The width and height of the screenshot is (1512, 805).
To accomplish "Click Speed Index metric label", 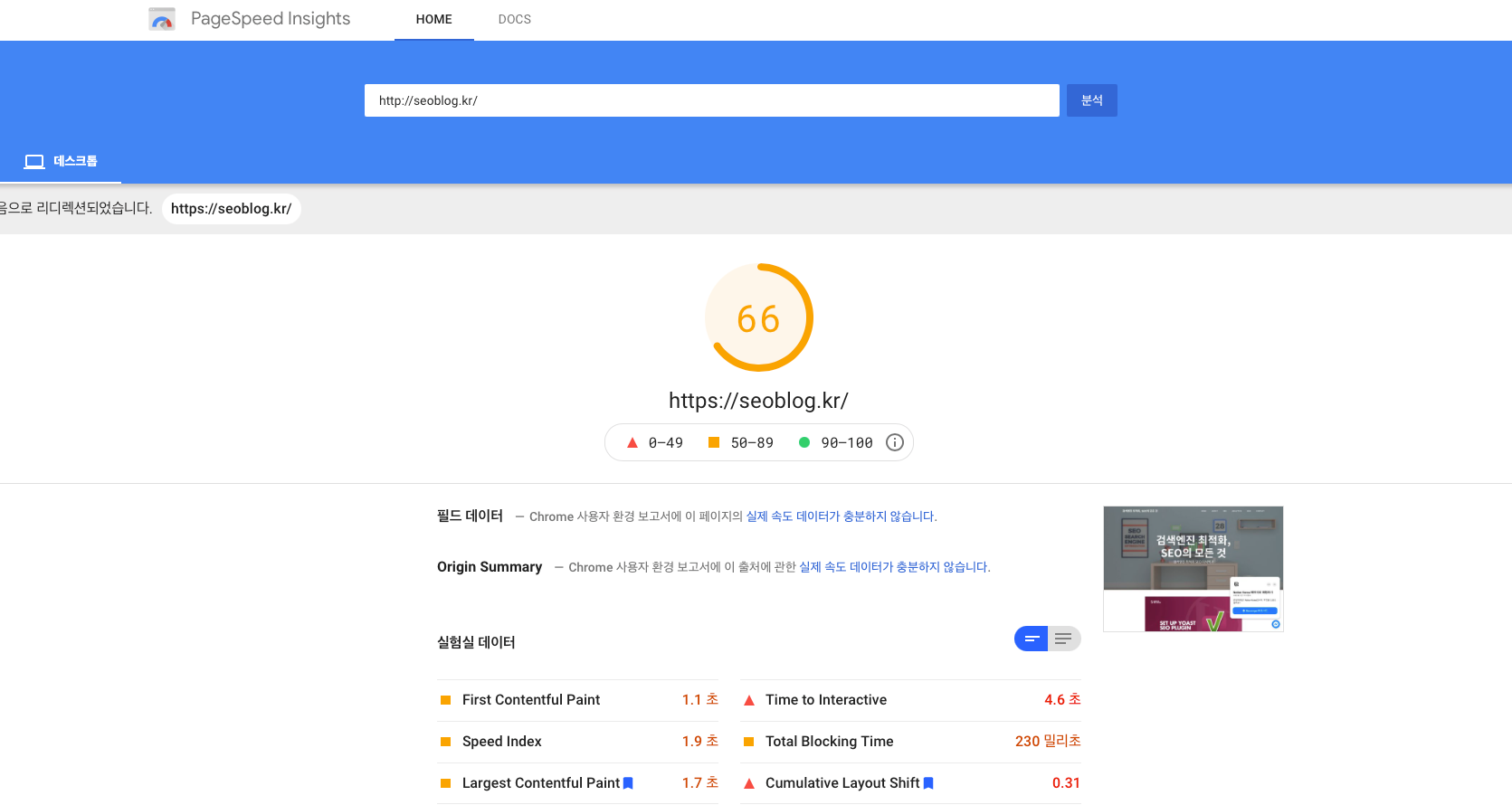I will 502,742.
